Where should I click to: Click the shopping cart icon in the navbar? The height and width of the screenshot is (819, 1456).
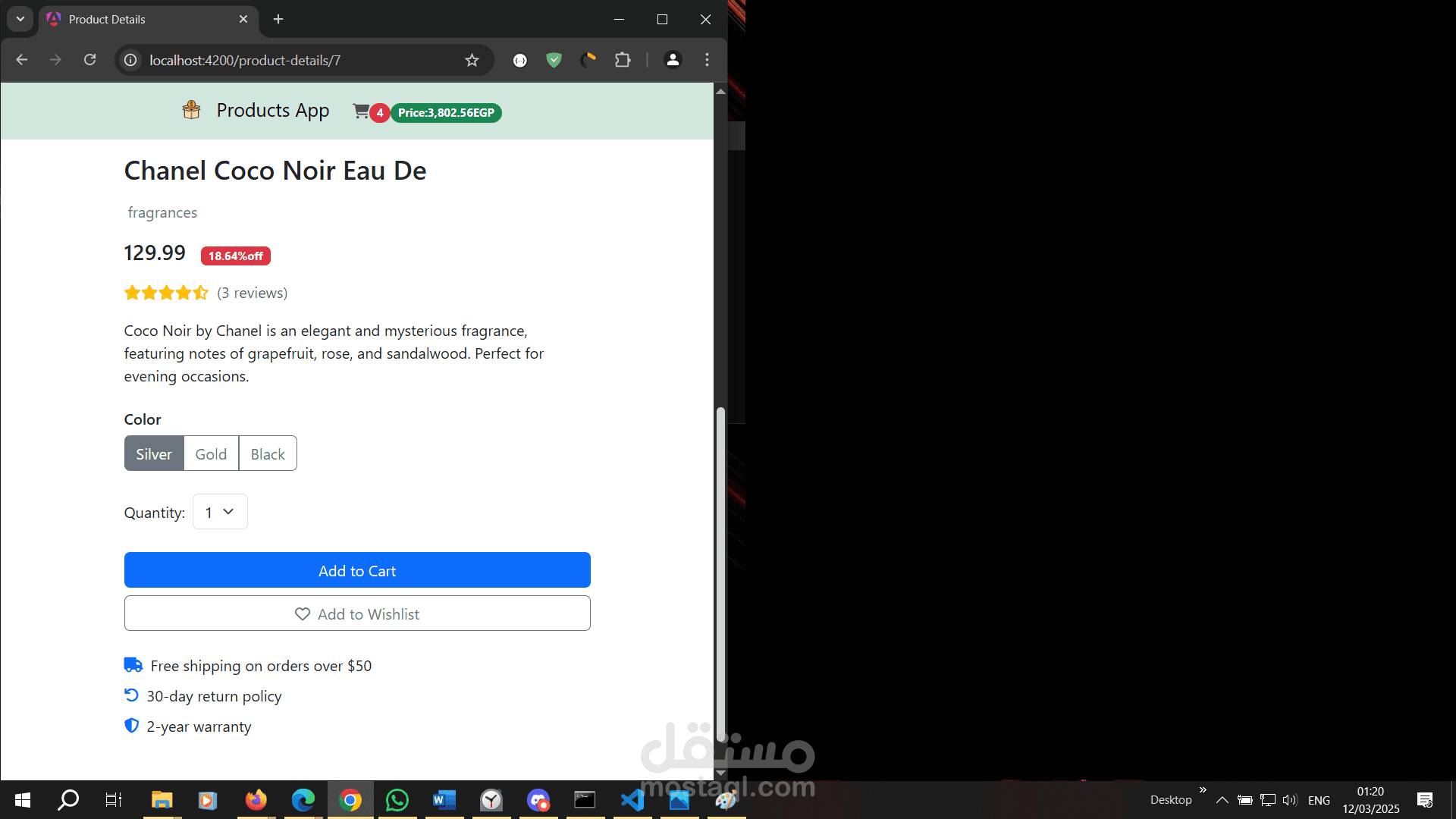point(362,111)
